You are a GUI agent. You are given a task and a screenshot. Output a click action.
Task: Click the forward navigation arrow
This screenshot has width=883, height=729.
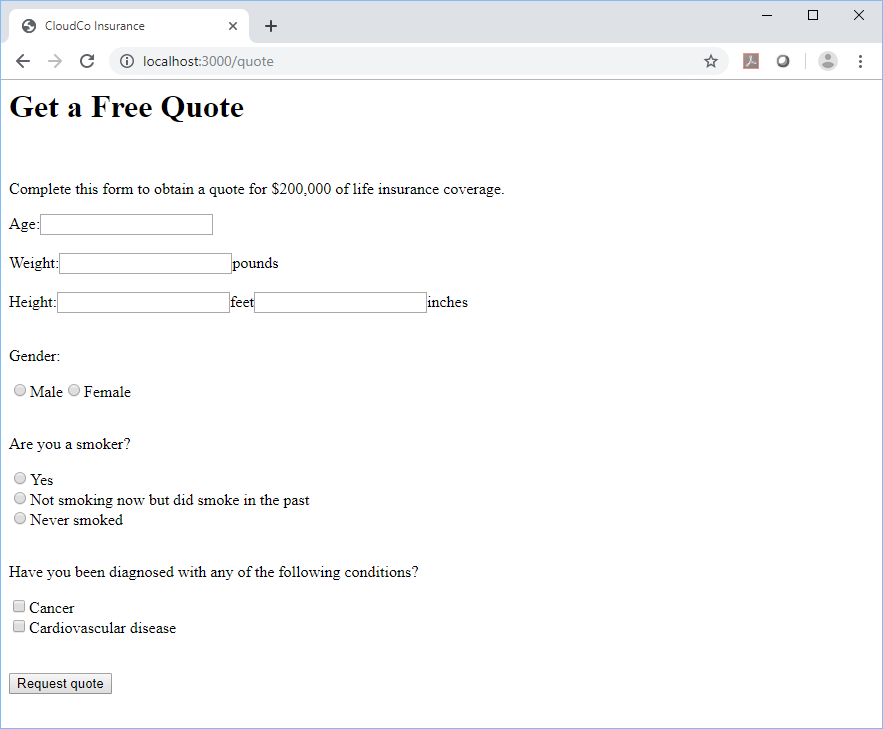(55, 61)
